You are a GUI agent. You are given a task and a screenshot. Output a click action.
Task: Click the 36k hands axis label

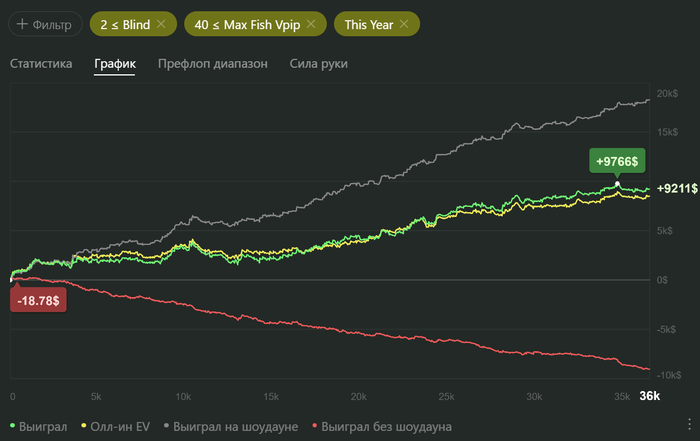click(649, 396)
